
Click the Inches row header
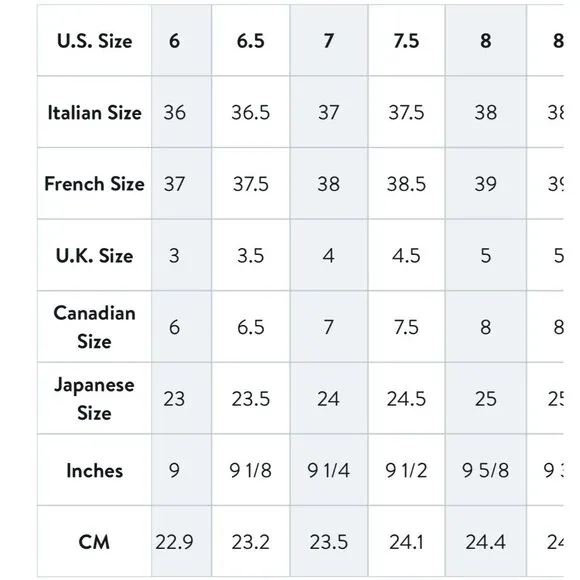click(x=94, y=471)
